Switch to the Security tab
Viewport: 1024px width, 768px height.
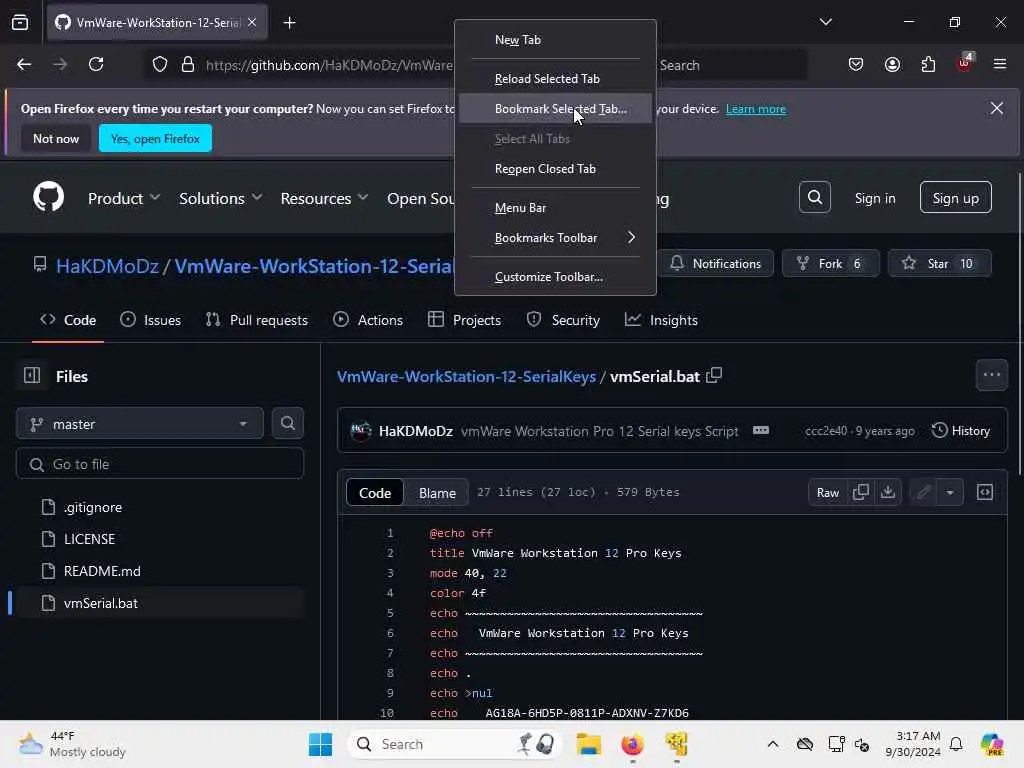(x=563, y=320)
